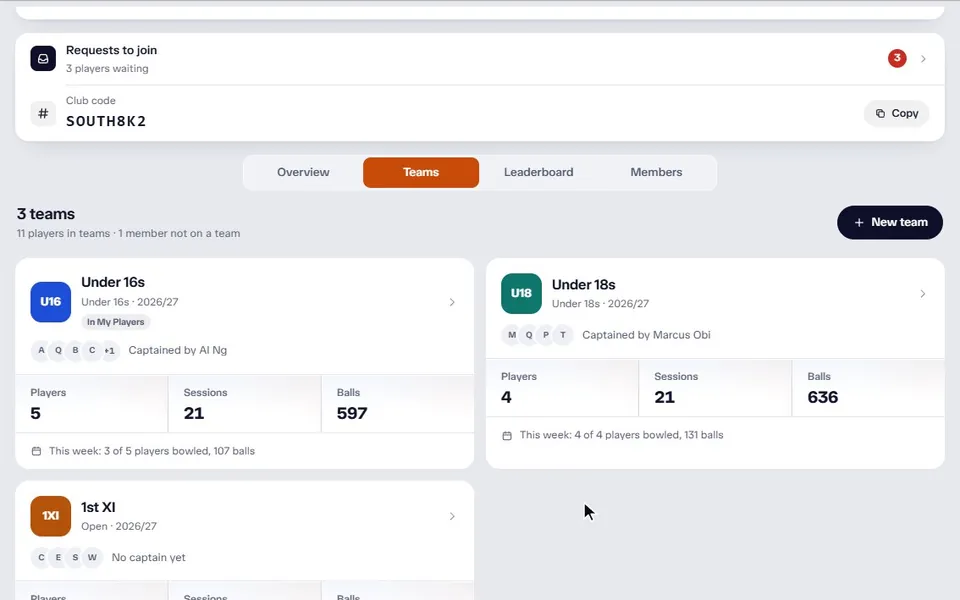Click the calendar icon in Under 18s card
The width and height of the screenshot is (960, 600).
(x=507, y=435)
